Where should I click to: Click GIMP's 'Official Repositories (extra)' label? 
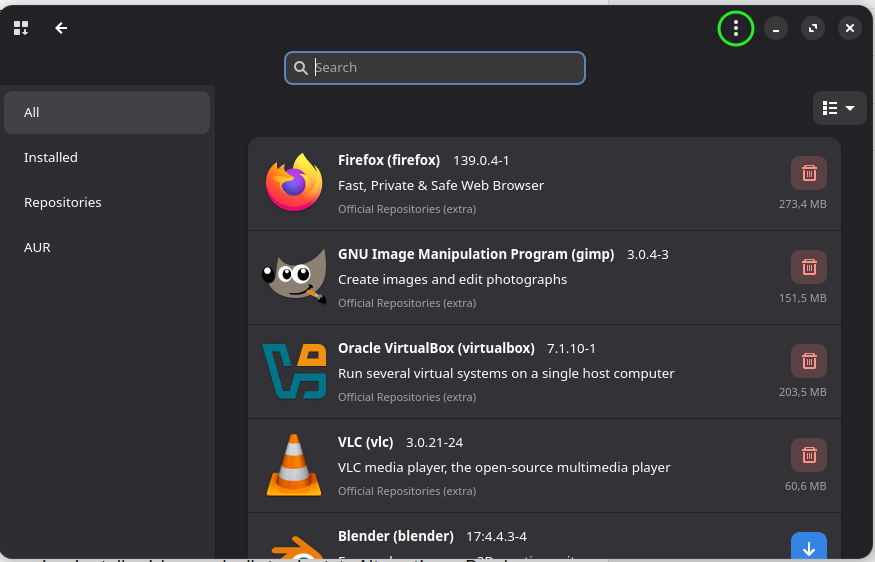click(407, 303)
